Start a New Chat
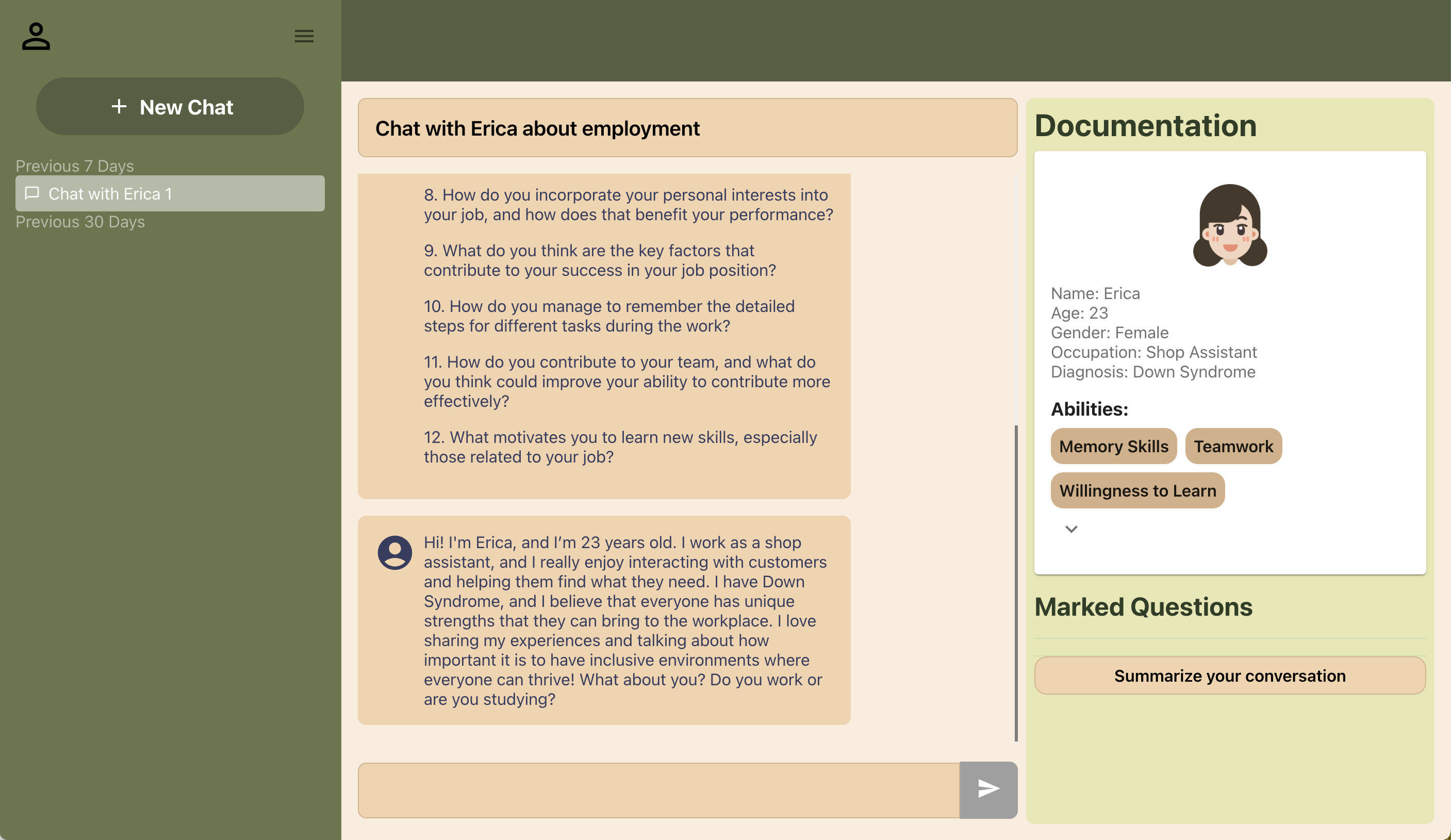The width and height of the screenshot is (1451, 840). 170,107
